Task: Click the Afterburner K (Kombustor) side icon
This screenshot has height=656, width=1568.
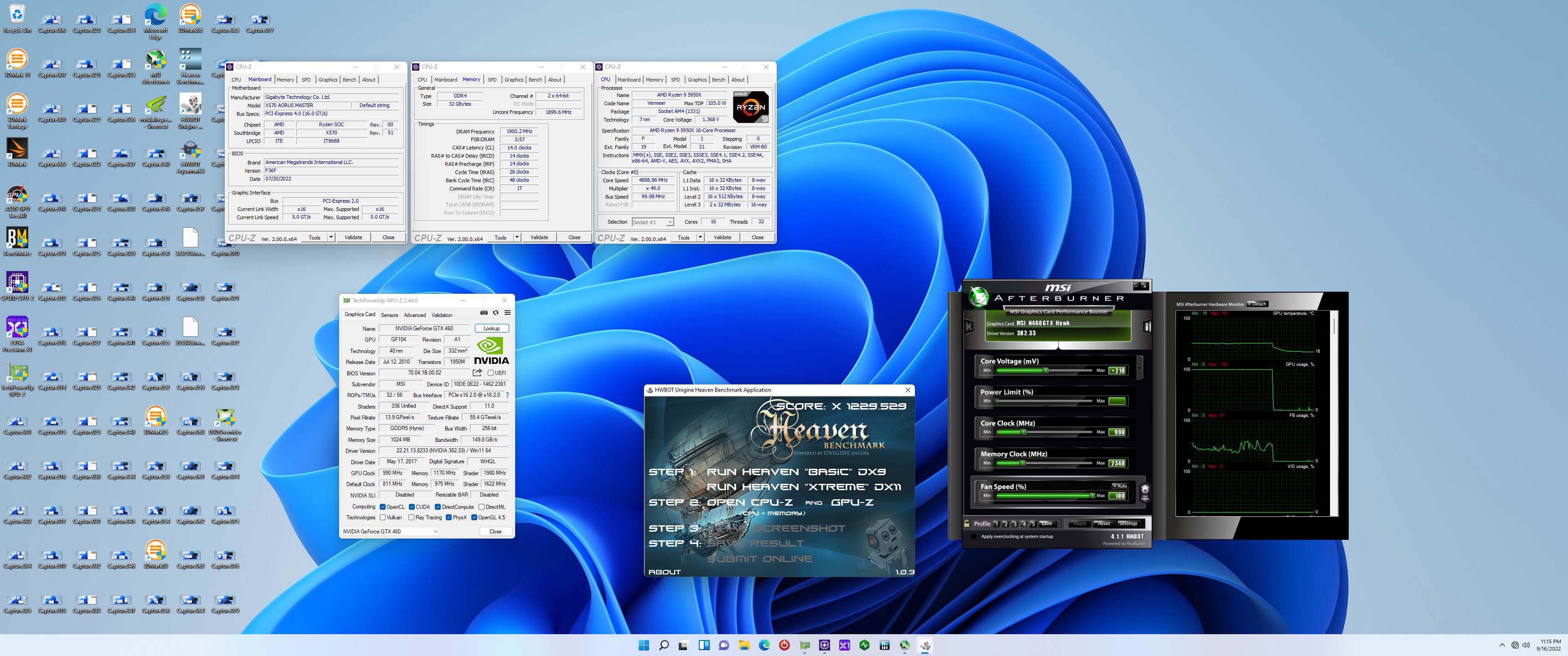Action: 969,327
